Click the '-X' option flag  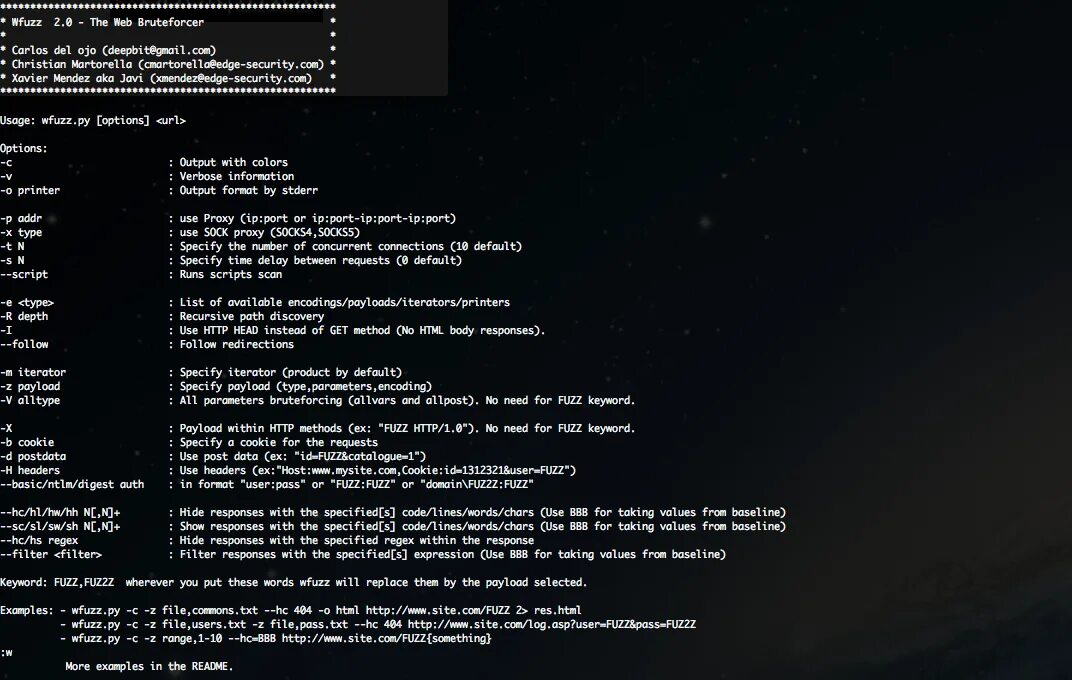6,429
